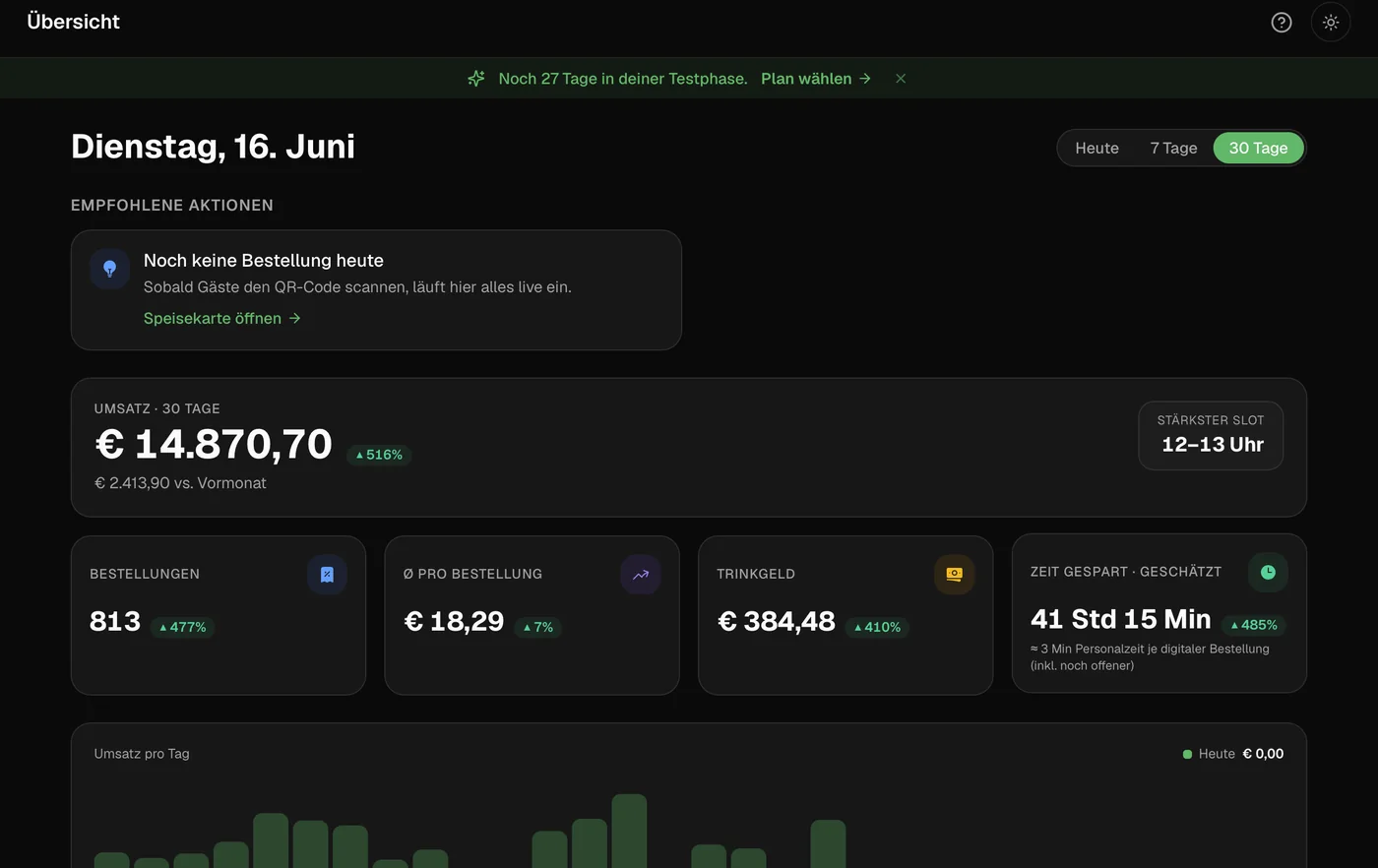Viewport: 1378px width, 868px height.
Task: Click the 477% orders change badge
Action: 182,627
